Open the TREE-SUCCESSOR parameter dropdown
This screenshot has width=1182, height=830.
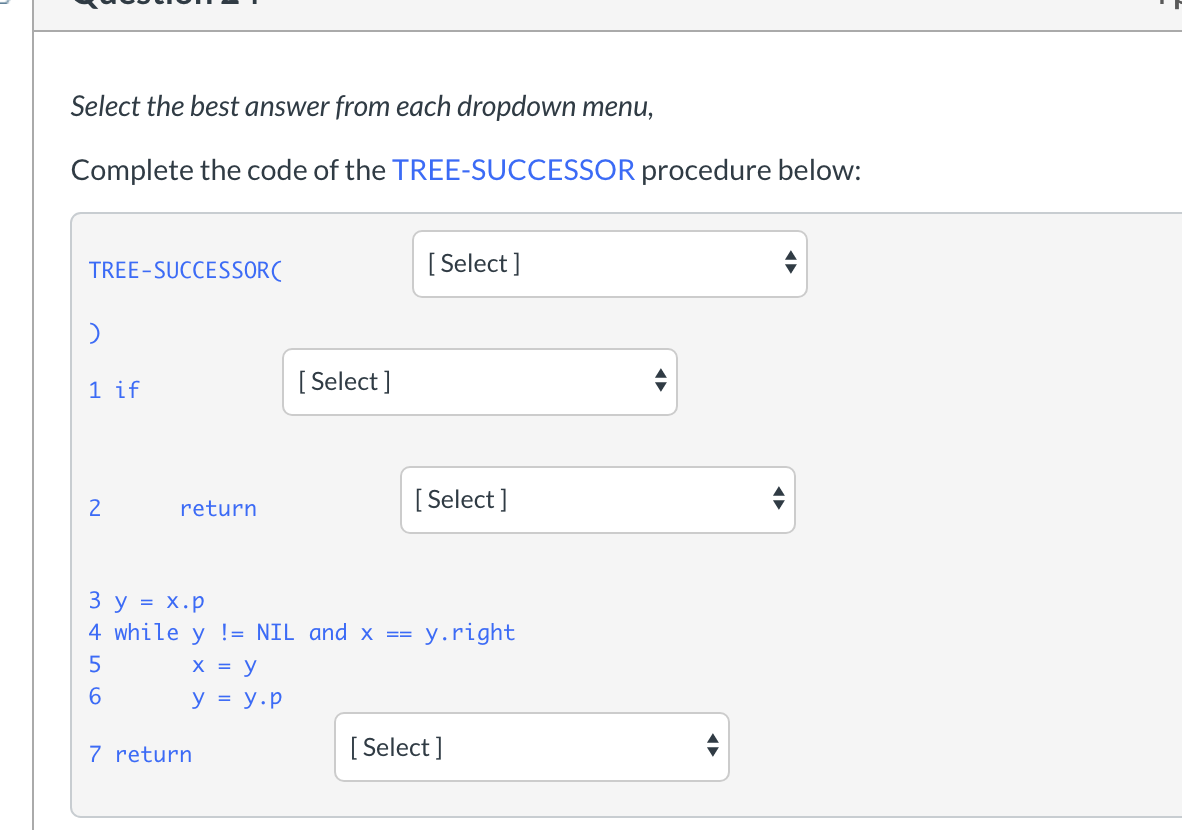click(608, 264)
